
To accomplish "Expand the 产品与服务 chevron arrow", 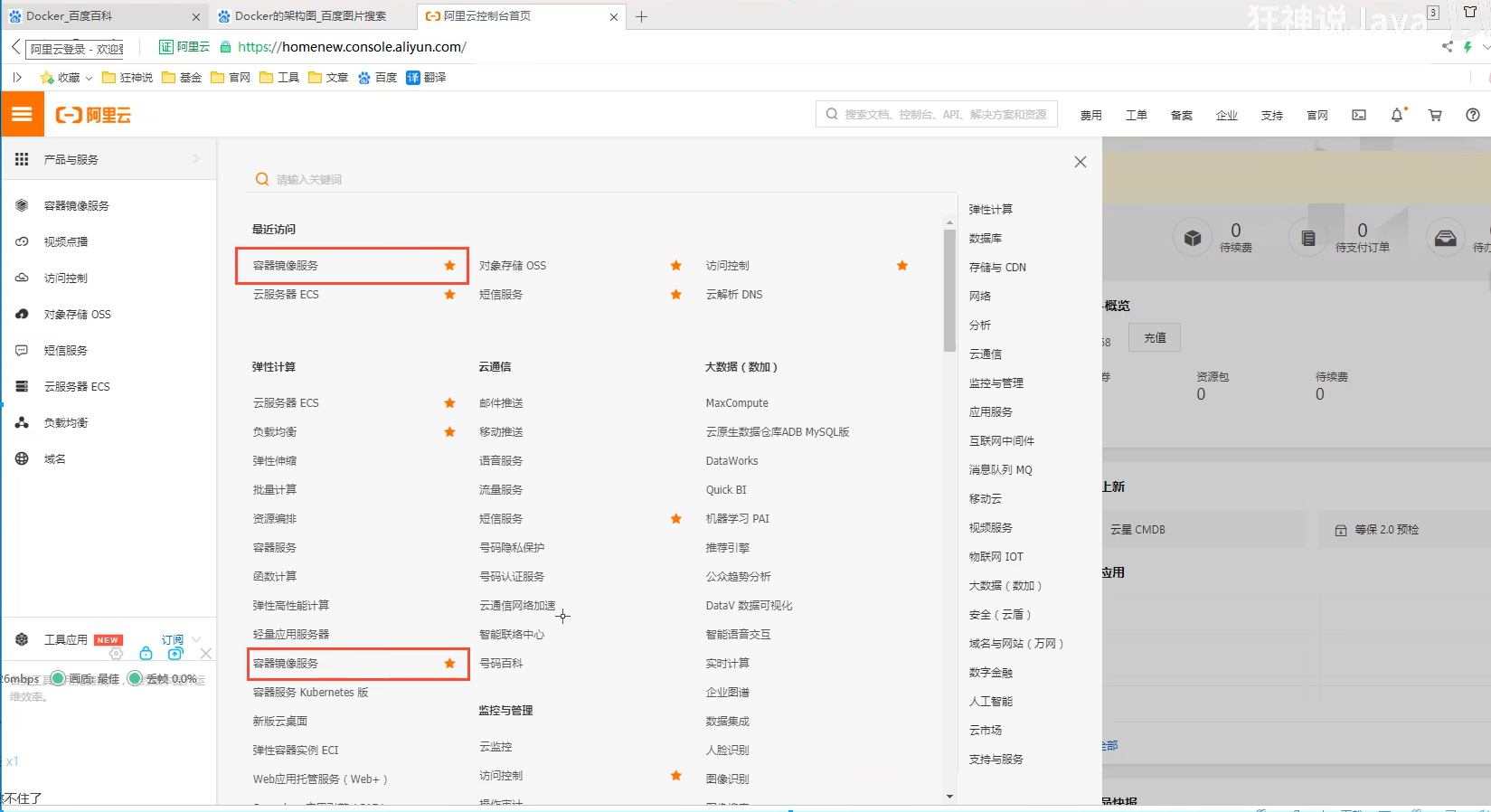I will click(196, 159).
